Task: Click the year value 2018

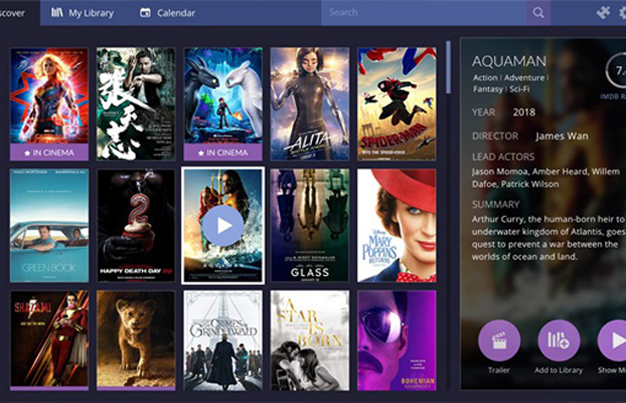Action: tap(524, 113)
